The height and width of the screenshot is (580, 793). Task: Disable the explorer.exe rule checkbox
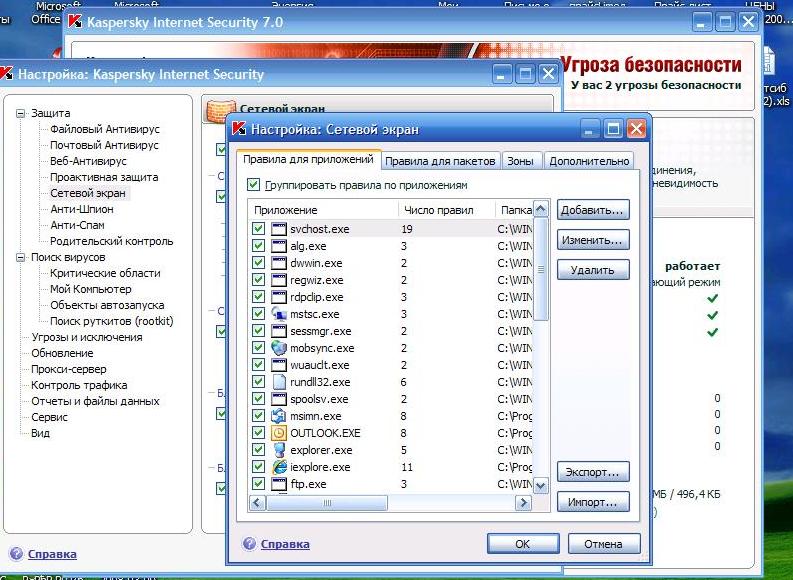pos(258,450)
